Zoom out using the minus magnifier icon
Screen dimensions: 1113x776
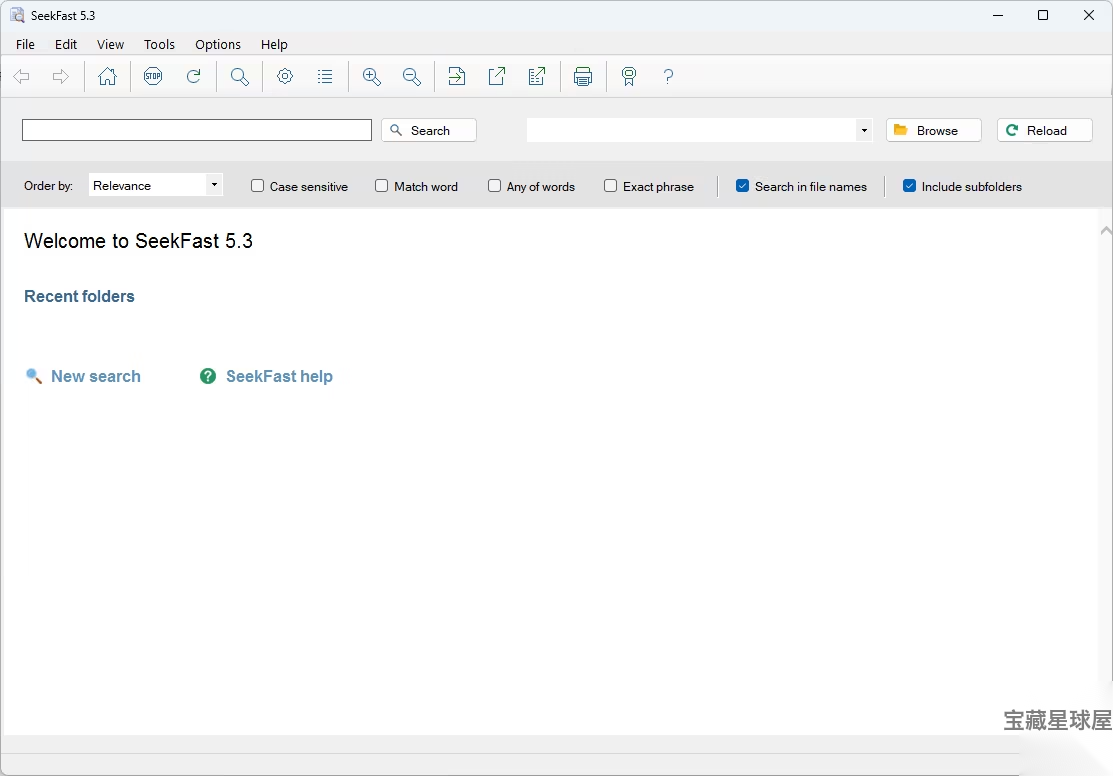coord(412,76)
